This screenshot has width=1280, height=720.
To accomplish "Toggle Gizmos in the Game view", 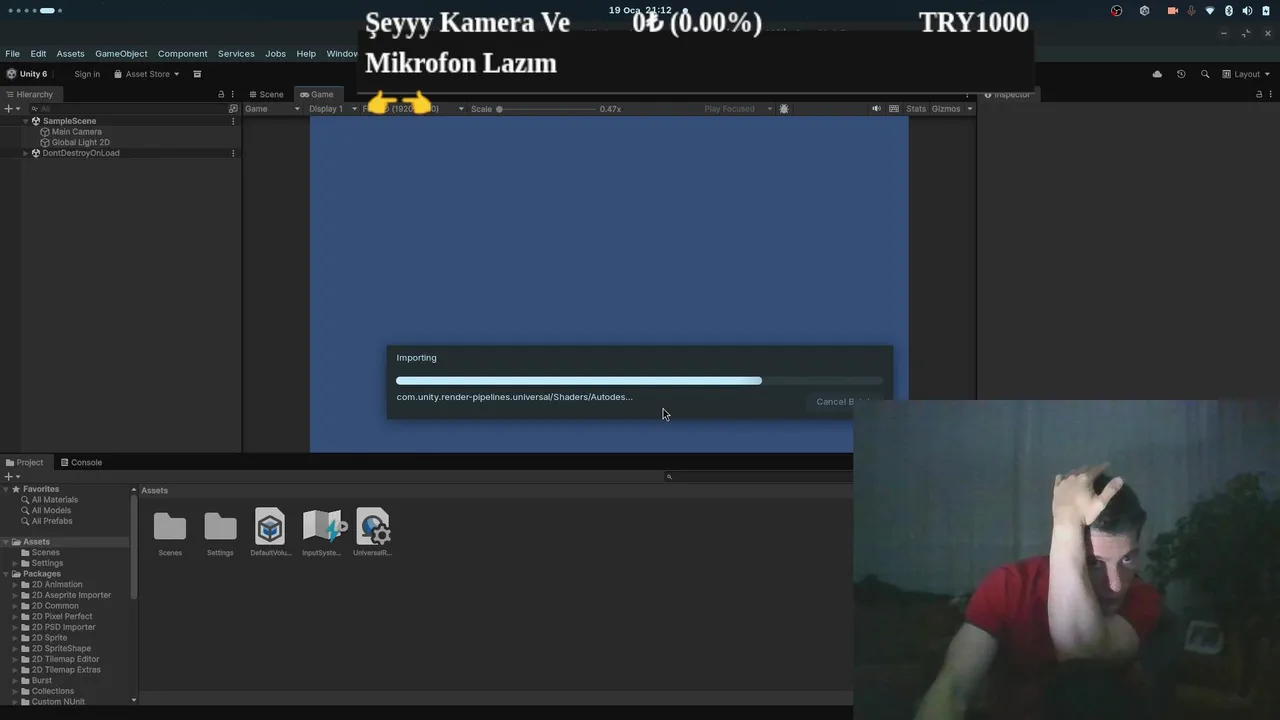I will 946,109.
